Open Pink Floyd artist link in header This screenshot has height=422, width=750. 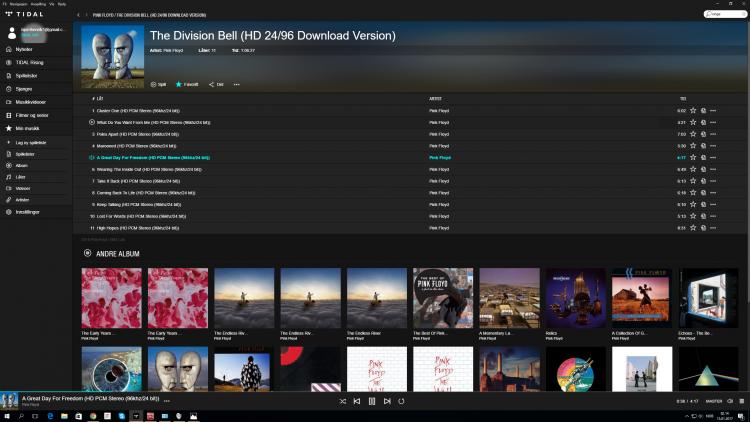click(174, 50)
